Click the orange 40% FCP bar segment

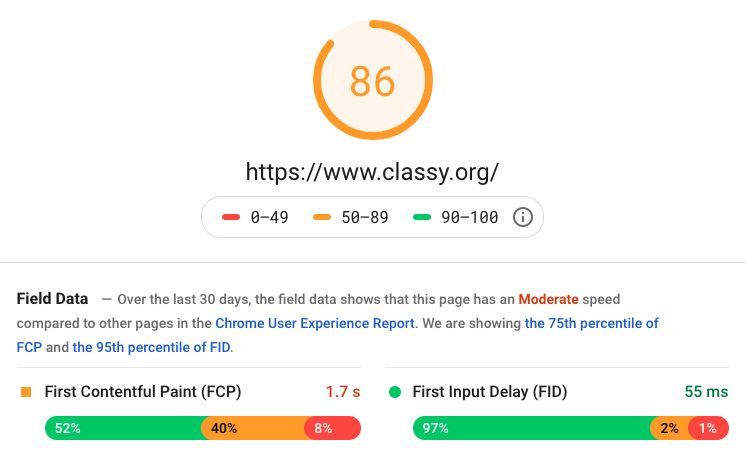253,428
